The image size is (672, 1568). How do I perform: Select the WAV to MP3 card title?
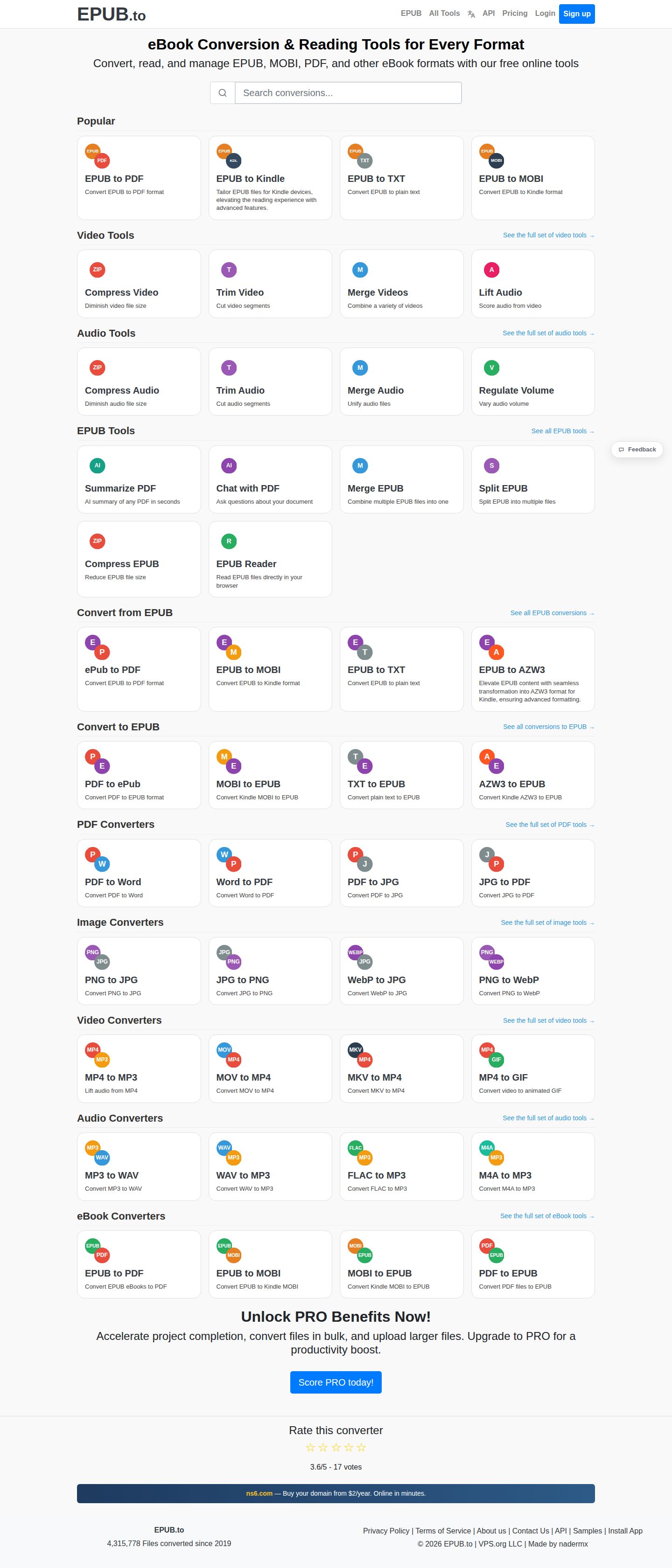pos(243,1175)
